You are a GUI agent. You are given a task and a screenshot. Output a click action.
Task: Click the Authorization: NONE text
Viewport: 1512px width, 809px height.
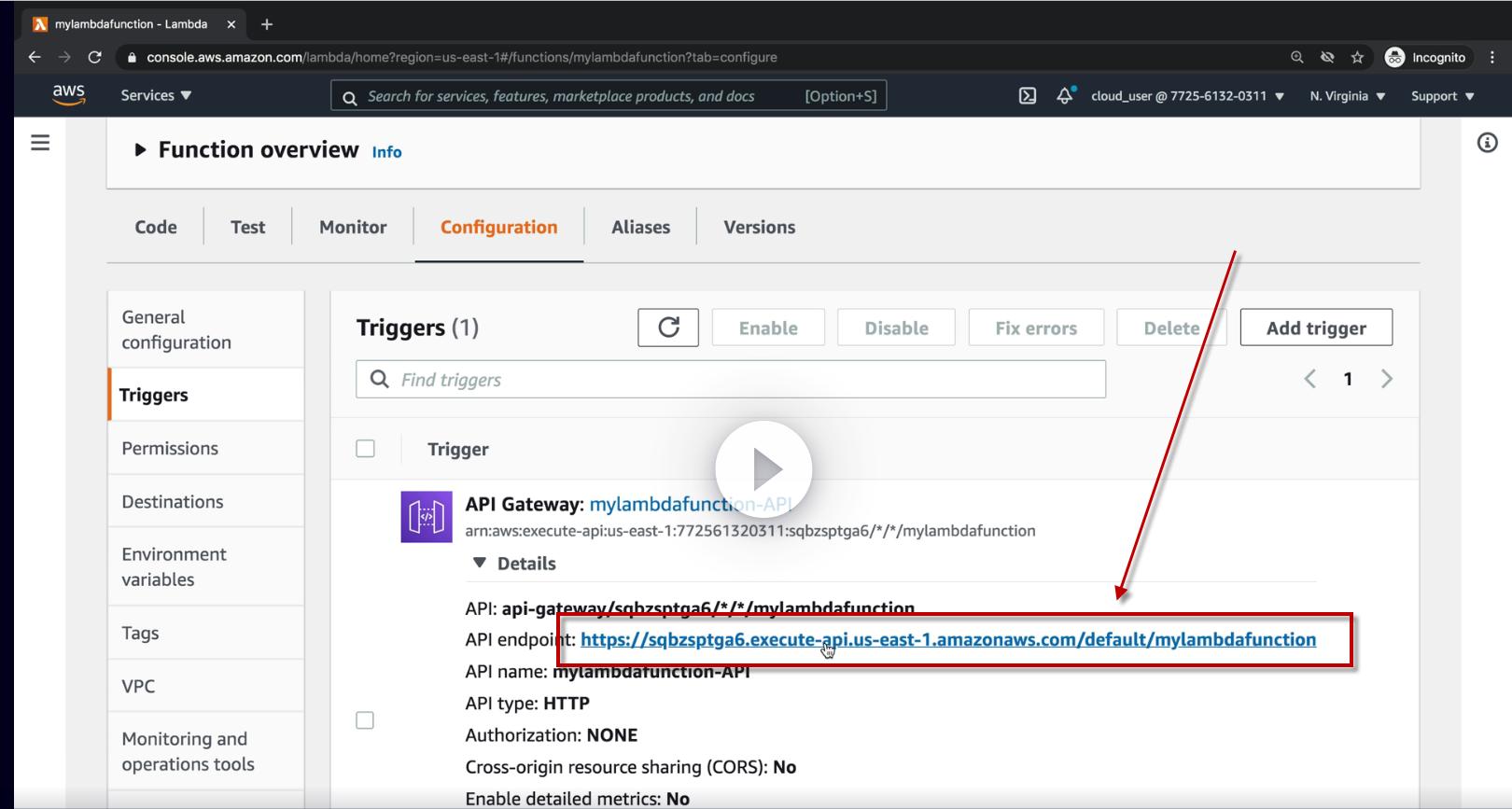[552, 734]
